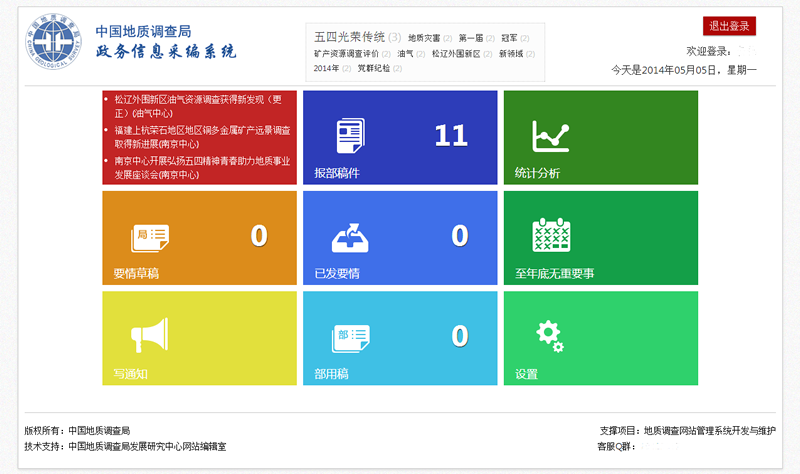Open news item 福建上杭荣石地区地区铜多金属矿产

202,137
